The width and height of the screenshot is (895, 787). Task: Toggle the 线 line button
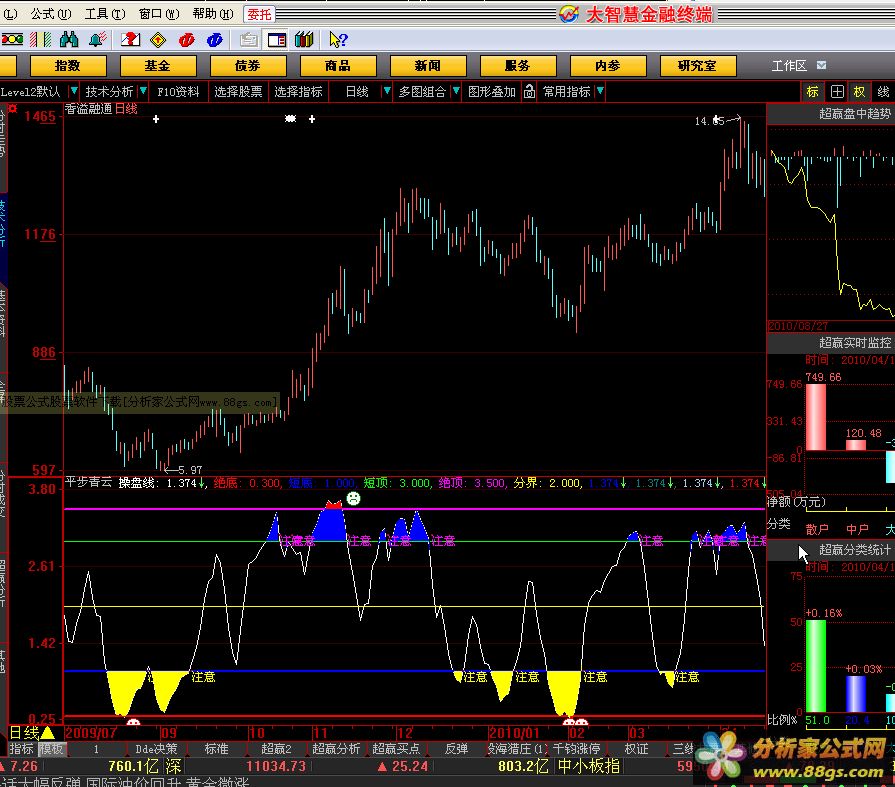[x=883, y=92]
